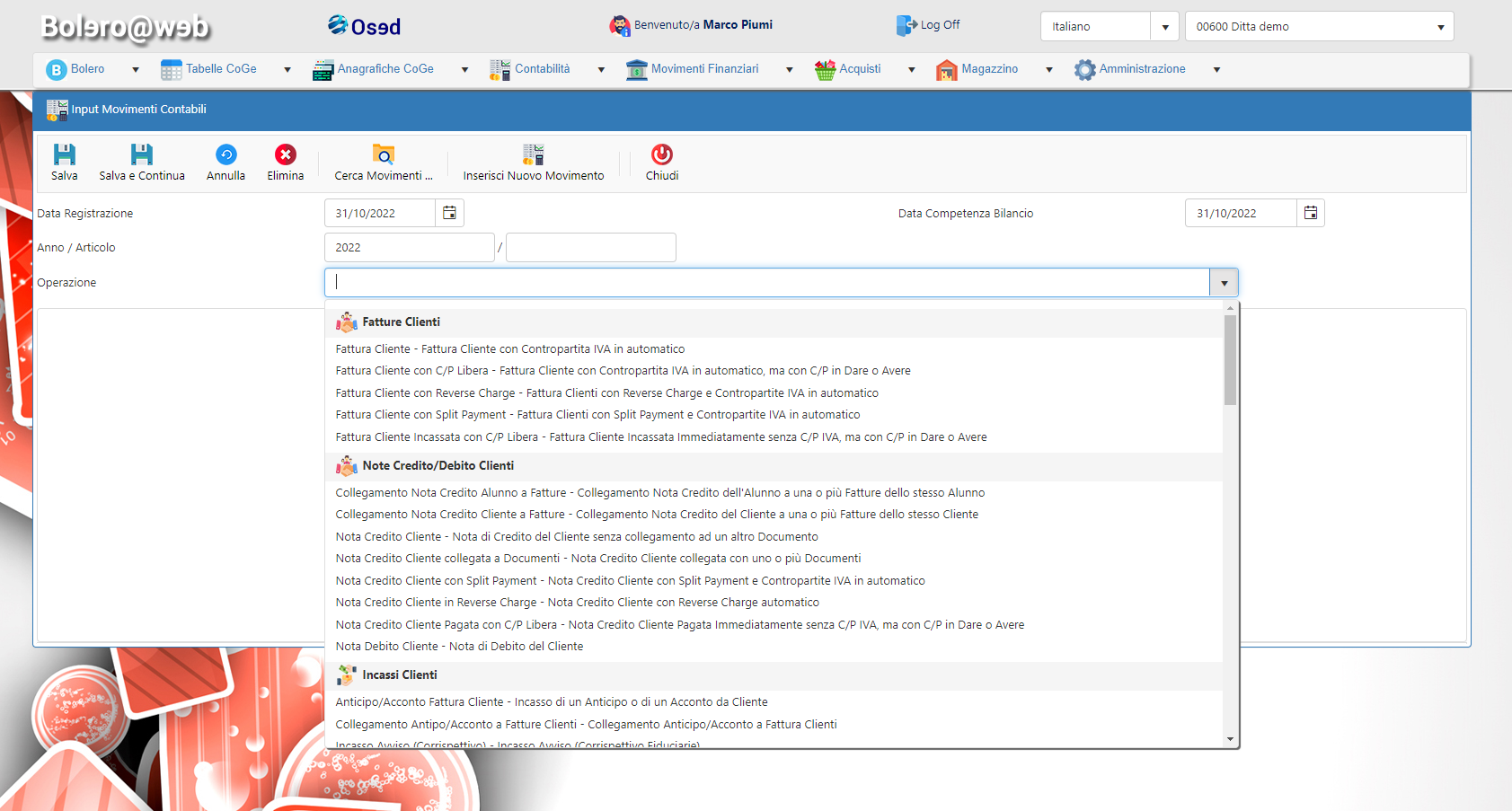The height and width of the screenshot is (811, 1512).
Task: Click scroll down arrow of Operazione list
Action: point(1230,739)
